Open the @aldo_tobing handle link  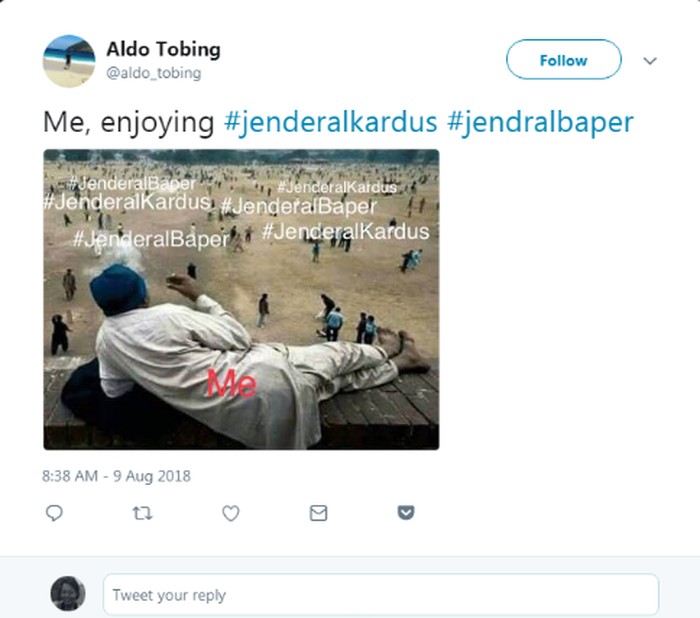154,73
